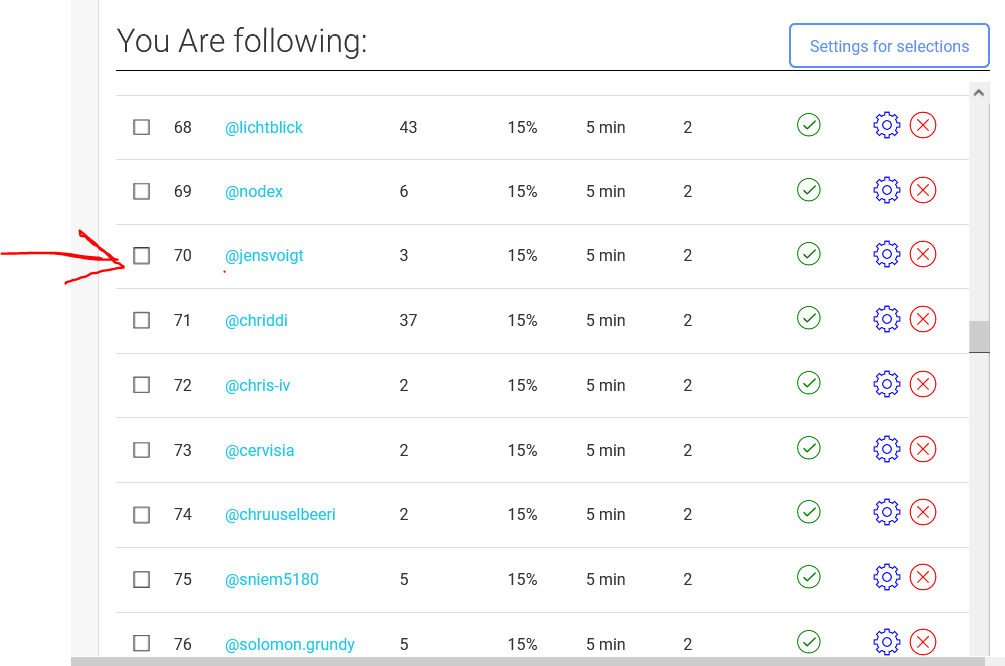1005x666 pixels.
Task: Open settings gear for @lichtblick
Action: pos(886,126)
